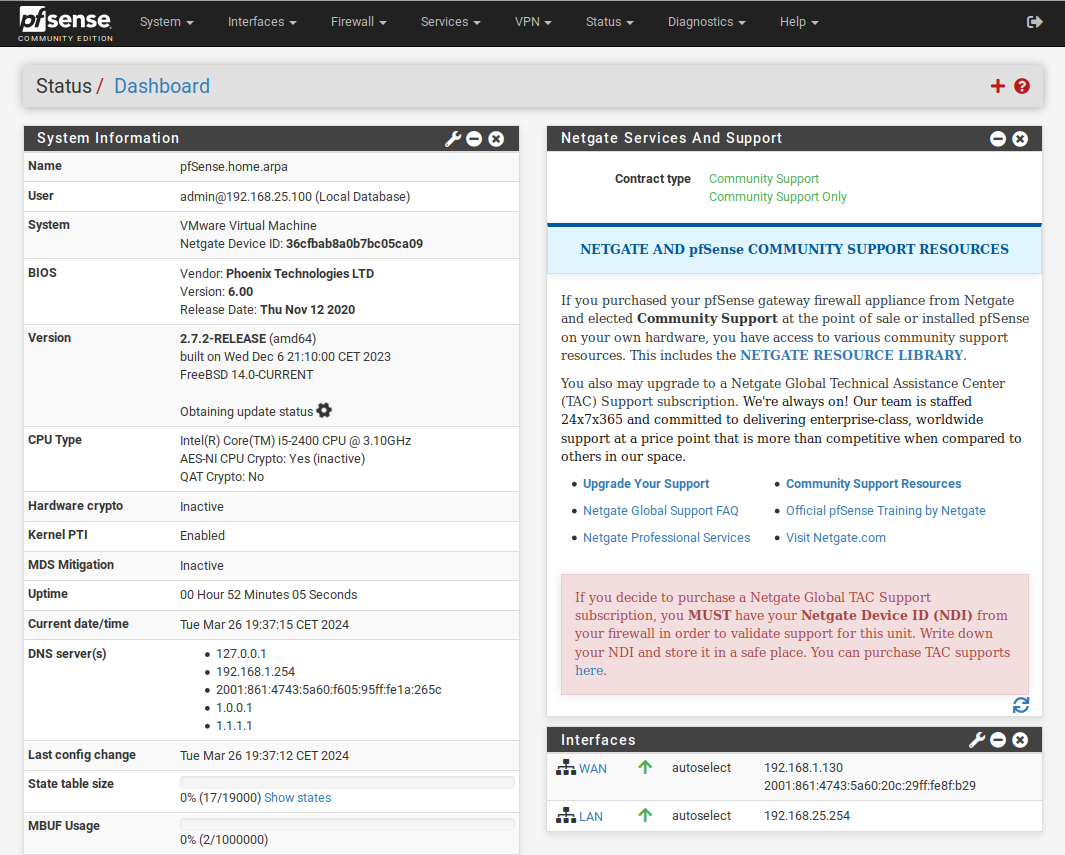Collapse the Interfaces widget panel
This screenshot has width=1065, height=855.
point(998,740)
